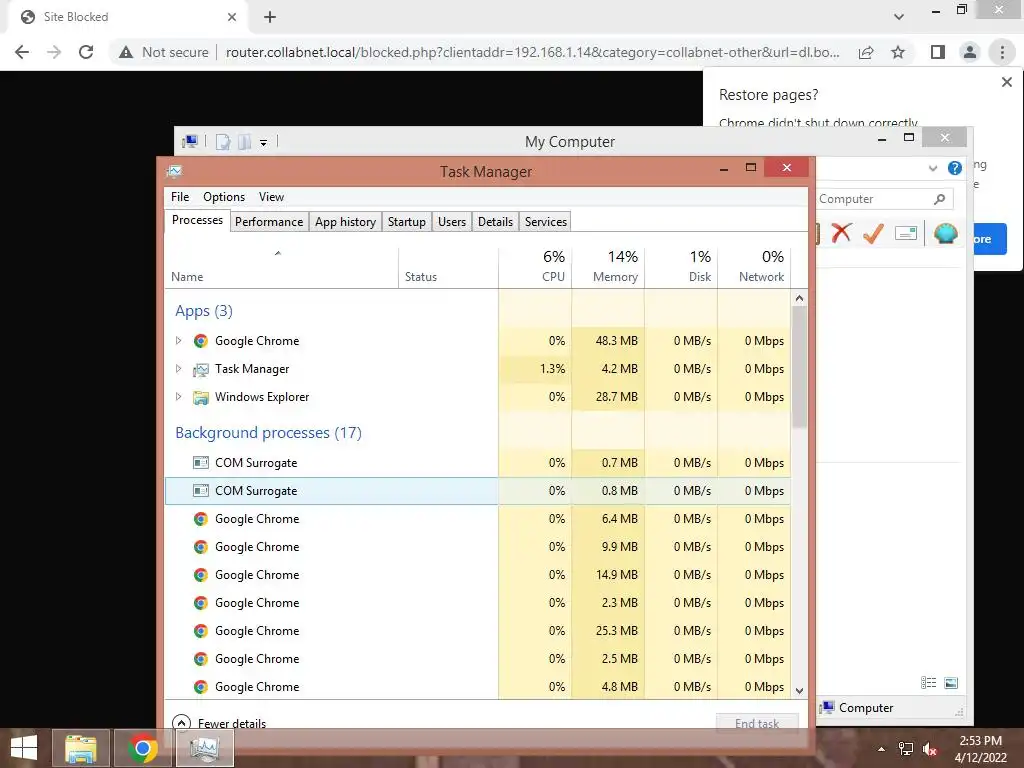The image size is (1024, 768).
Task: Open File Explorer from the taskbar
Action: point(81,748)
